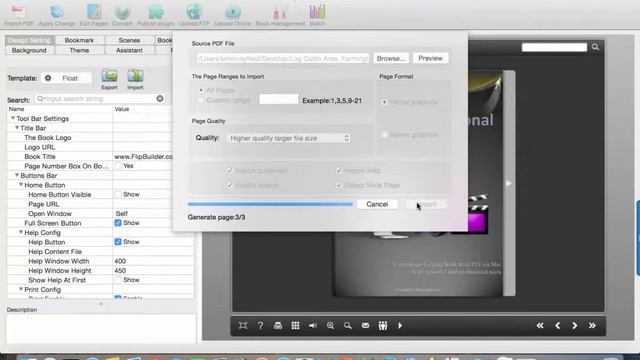Click the import progress bar
Screen dimensions: 640x360
(270, 204)
